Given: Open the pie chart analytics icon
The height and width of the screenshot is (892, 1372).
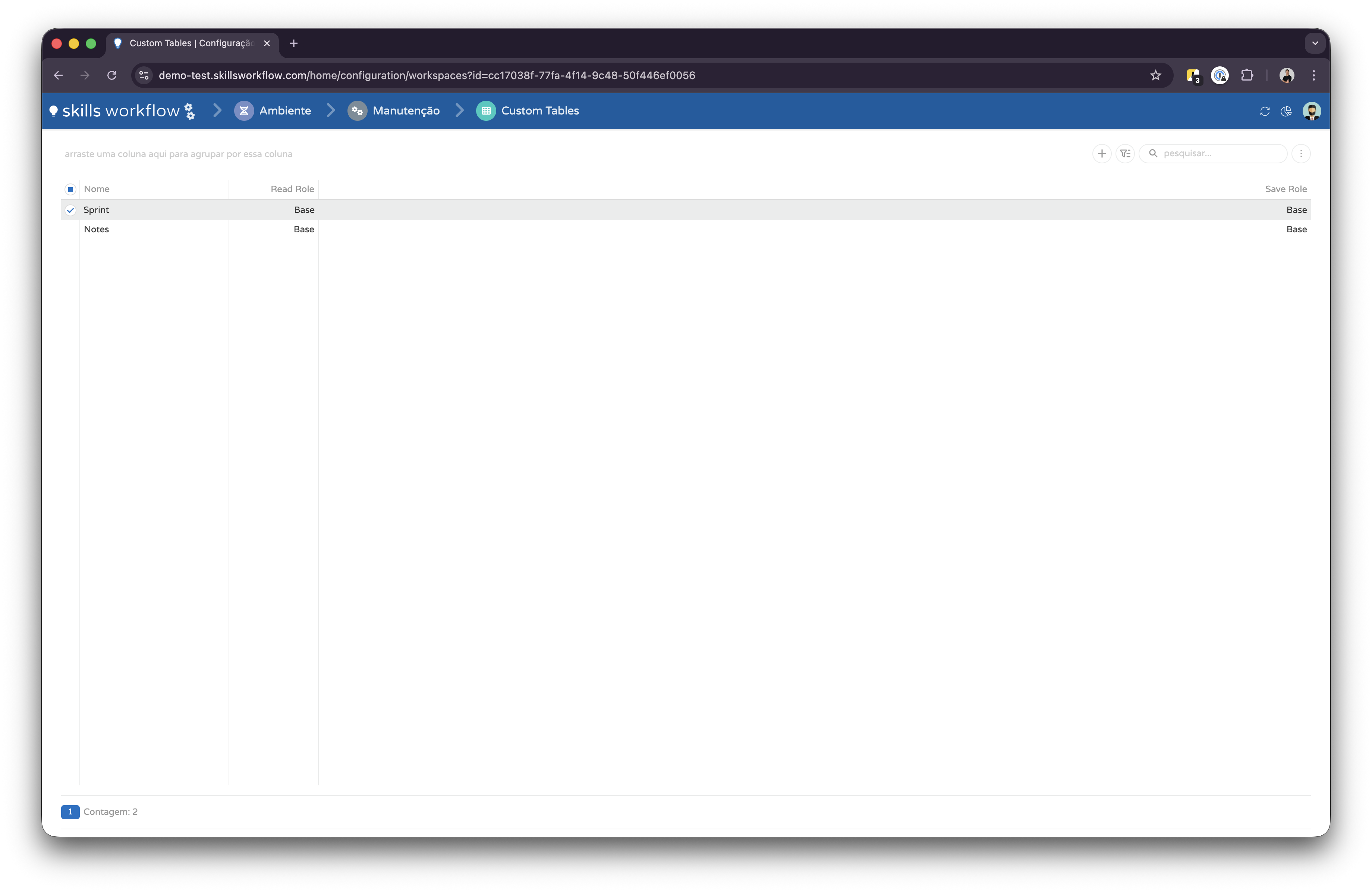Looking at the screenshot, I should point(1286,111).
